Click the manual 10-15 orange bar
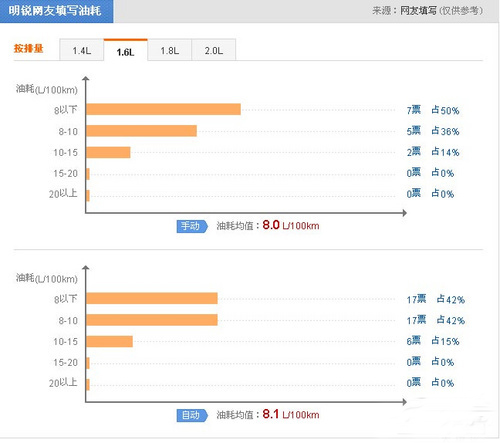This screenshot has width=500, height=443. click(108, 152)
